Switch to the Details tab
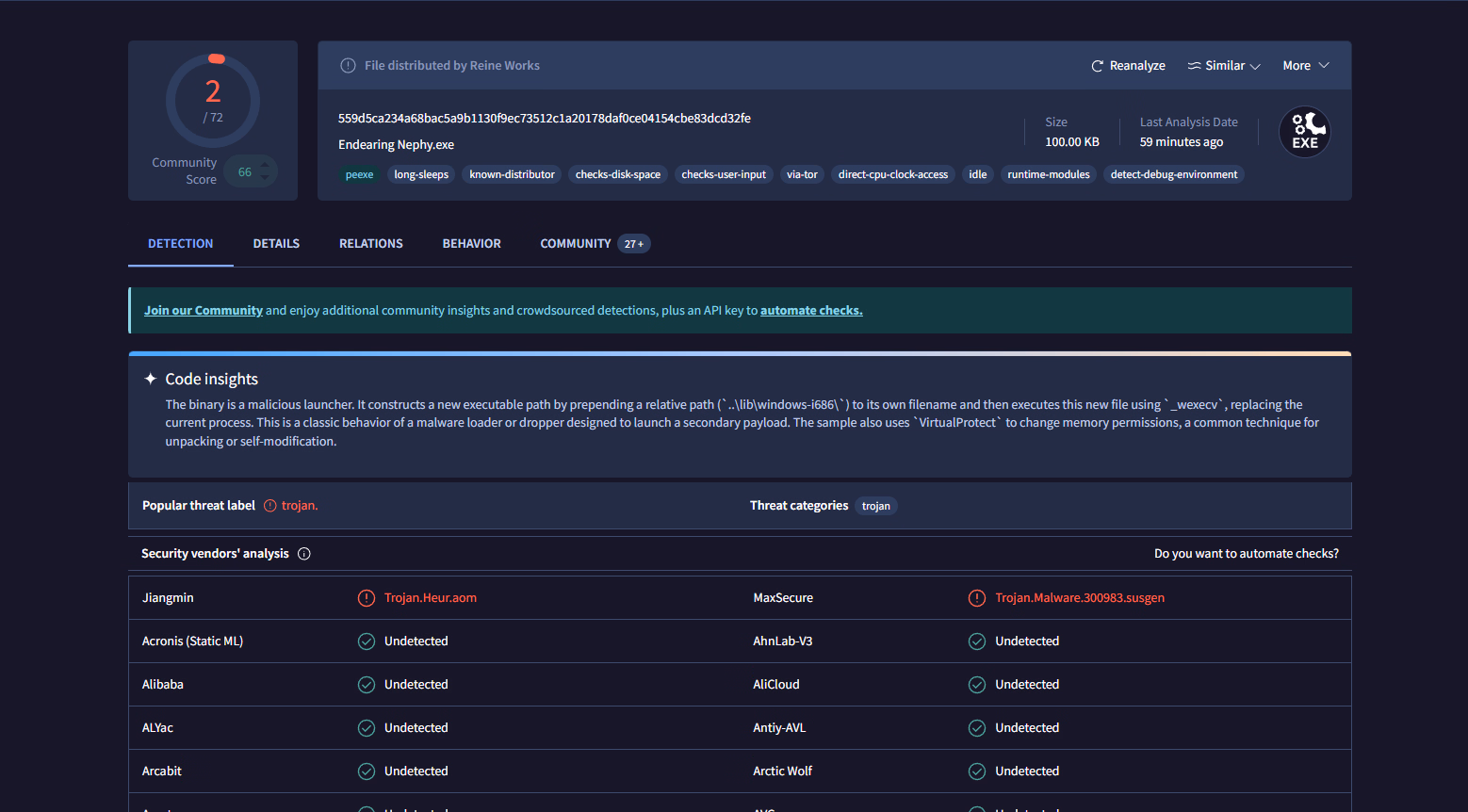This screenshot has width=1468, height=812. (276, 244)
